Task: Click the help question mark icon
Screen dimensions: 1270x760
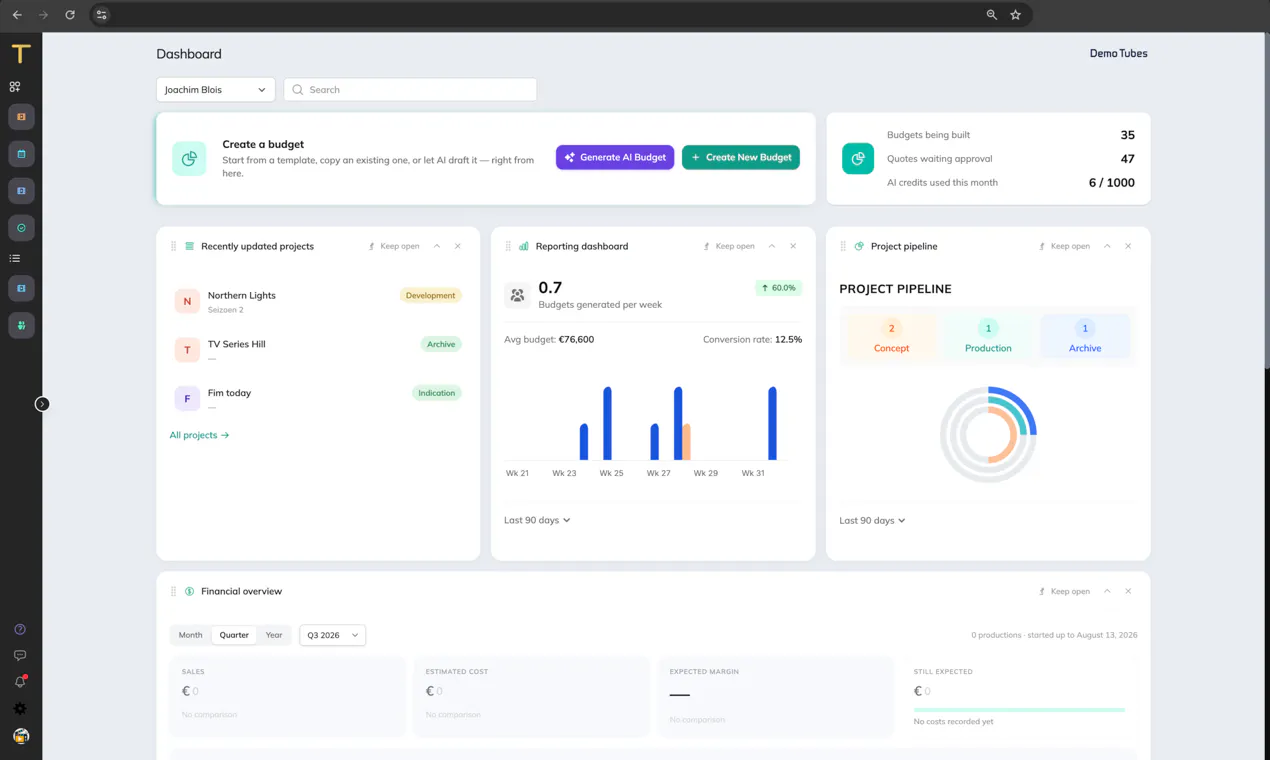Action: click(x=20, y=629)
